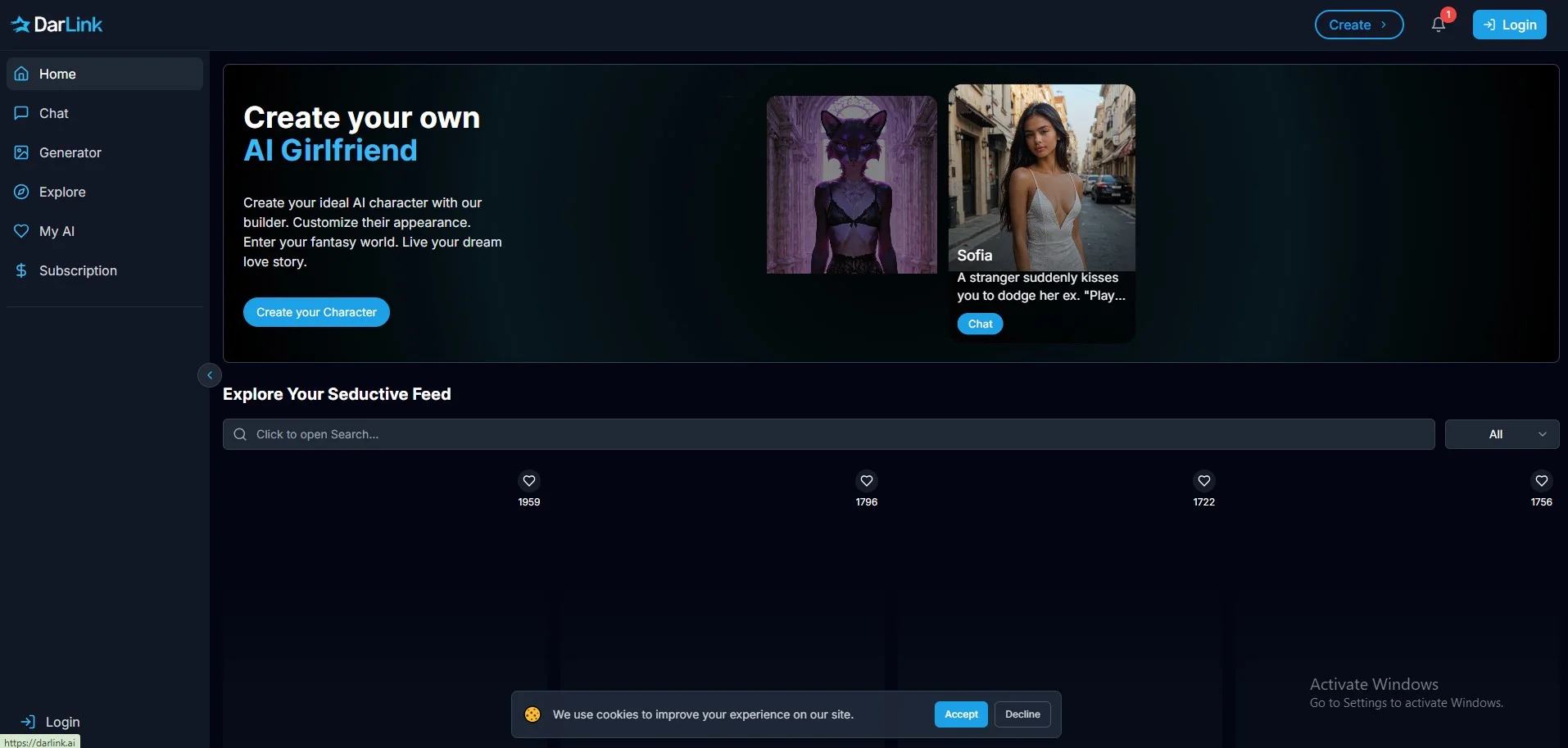Open the Subscription page
This screenshot has width=1568, height=748.
pyautogui.click(x=20, y=270)
